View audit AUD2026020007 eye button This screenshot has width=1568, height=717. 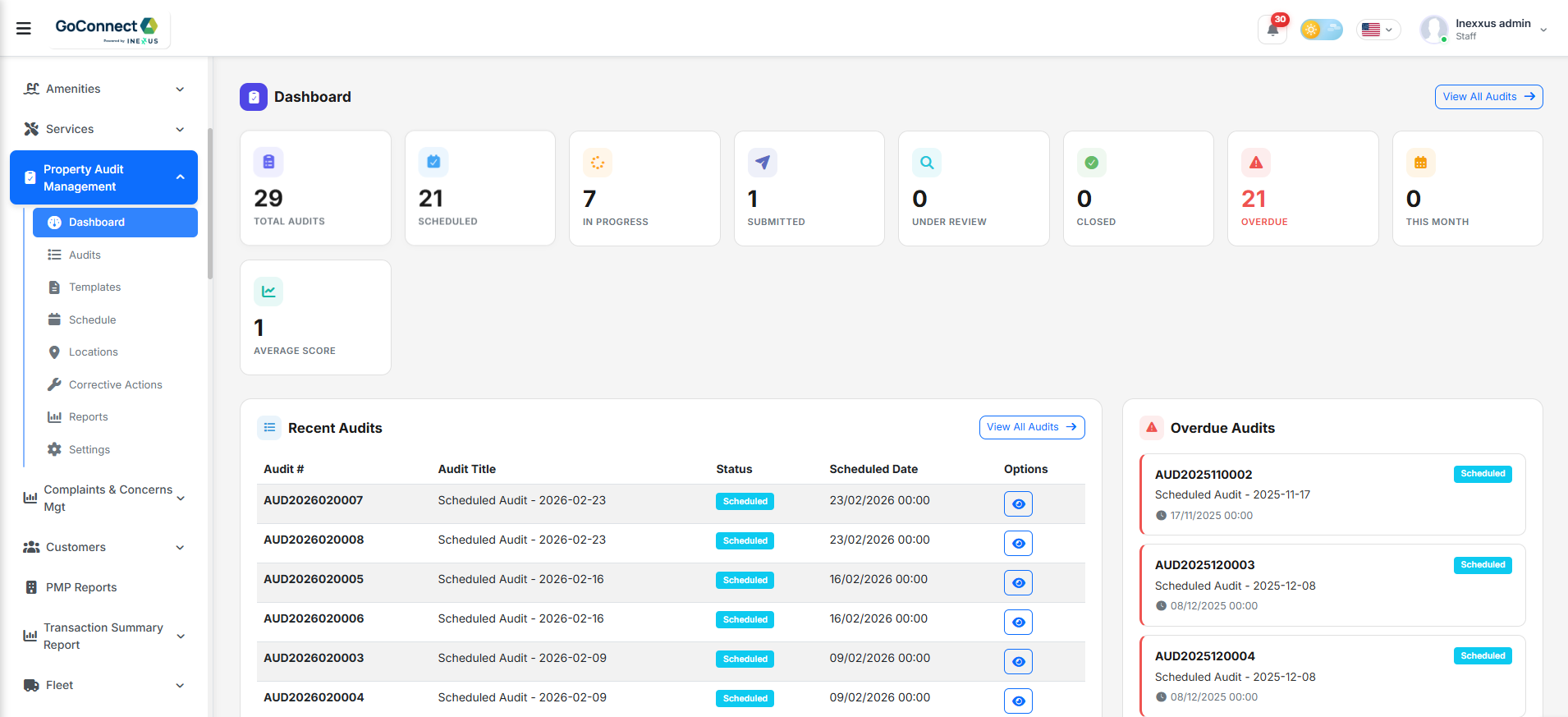[1018, 504]
